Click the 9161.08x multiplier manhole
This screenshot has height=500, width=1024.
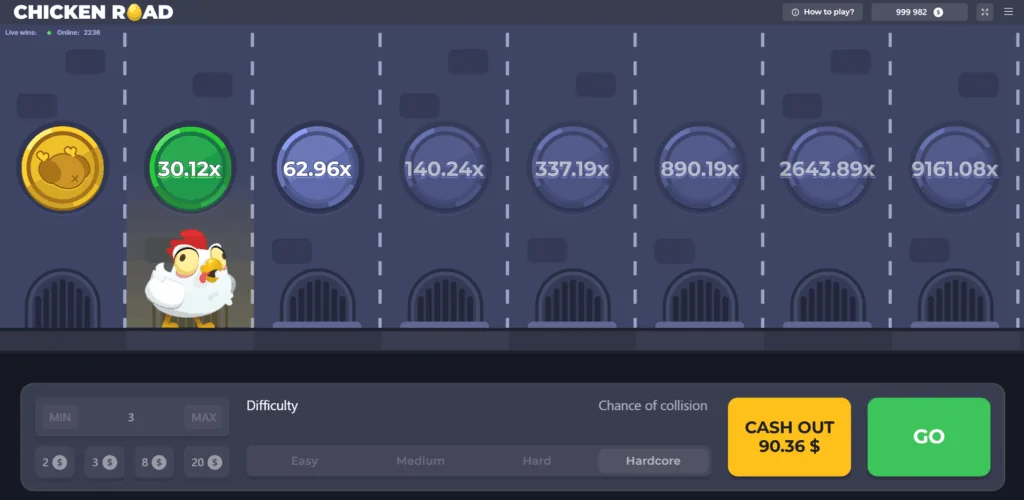point(955,168)
